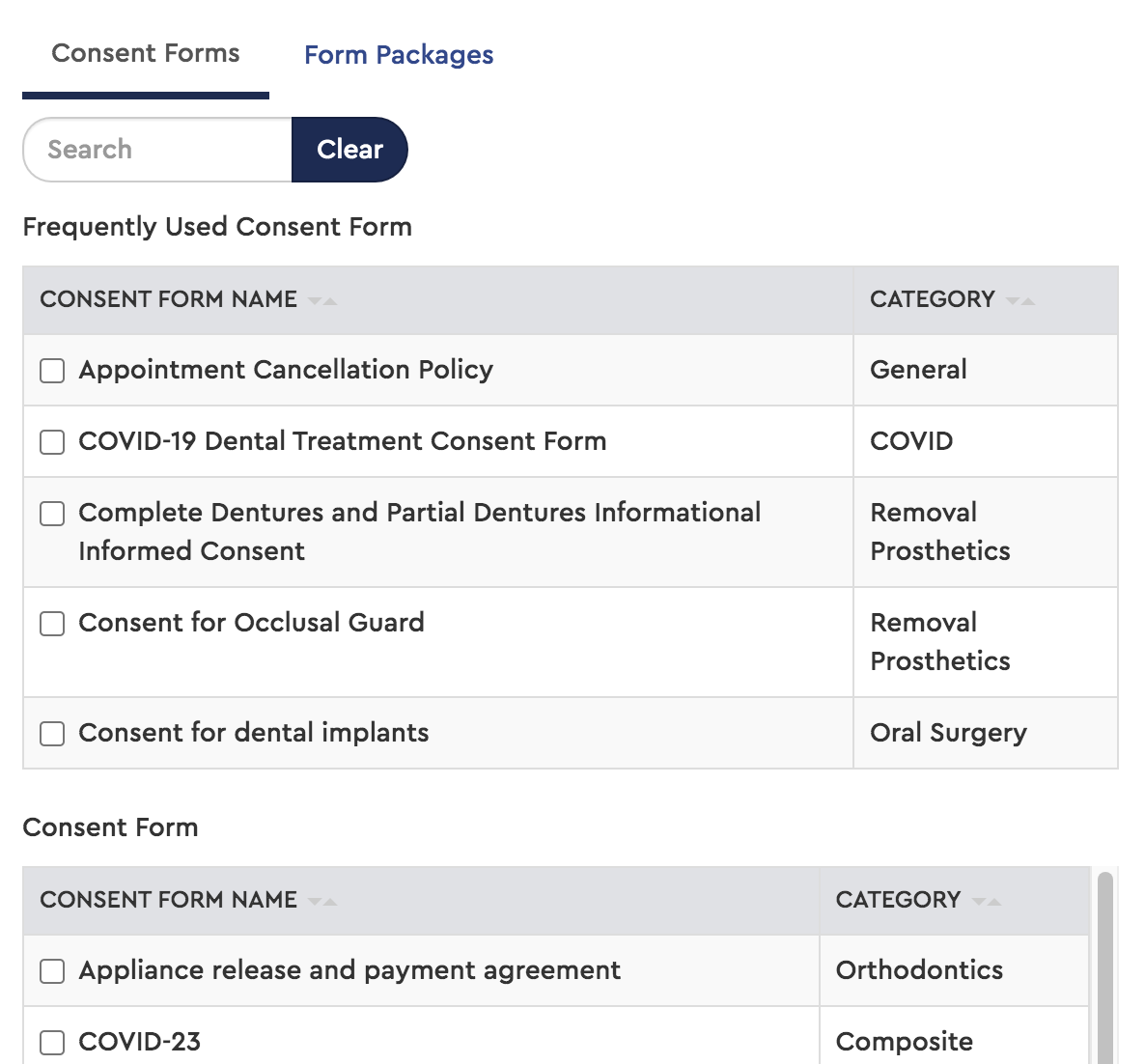This screenshot has height=1064, width=1145.
Task: Check the COVID-19 Dental Treatment Consent Form checkbox
Action: tap(52, 442)
